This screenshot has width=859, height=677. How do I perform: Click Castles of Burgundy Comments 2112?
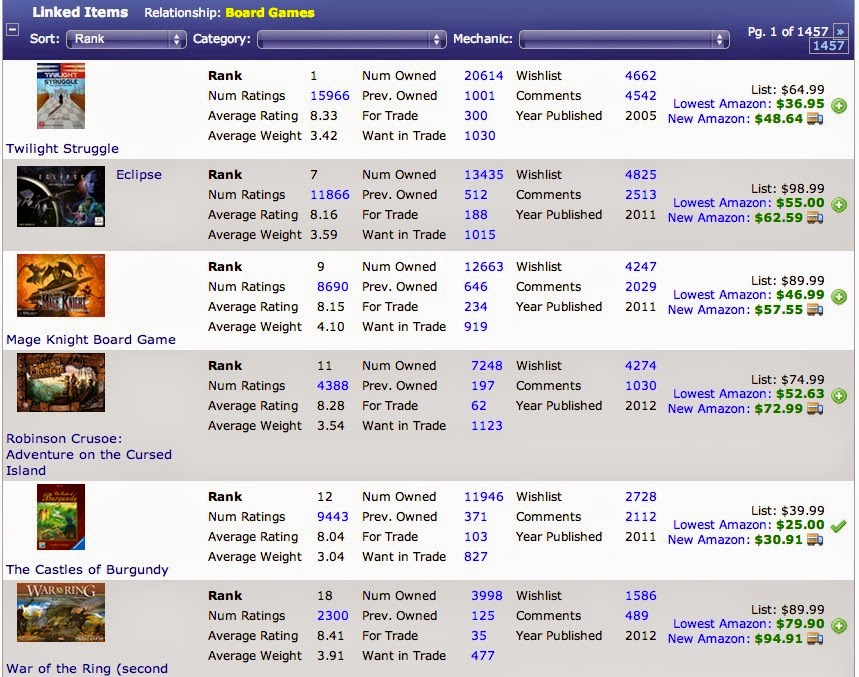tap(640, 517)
